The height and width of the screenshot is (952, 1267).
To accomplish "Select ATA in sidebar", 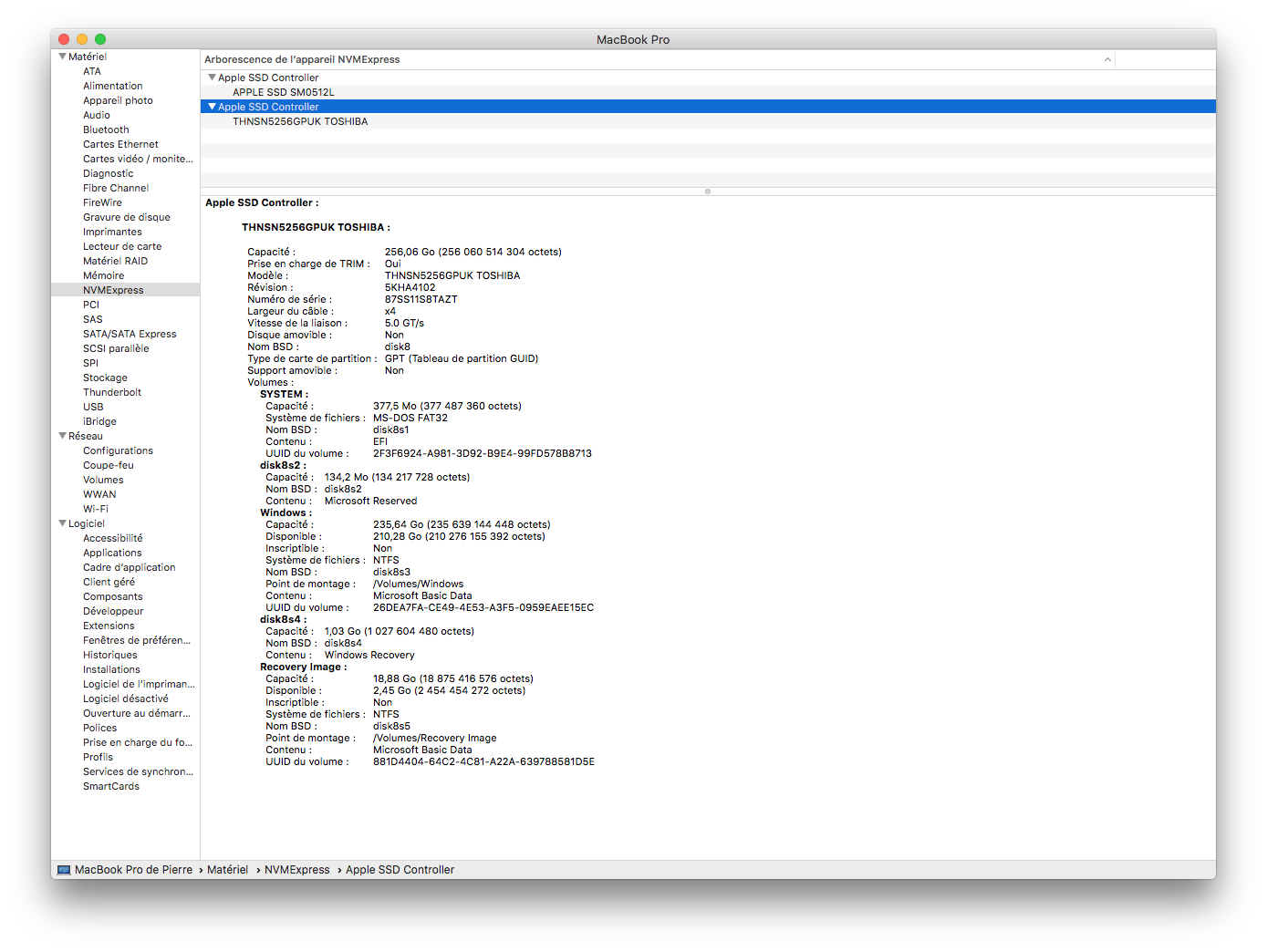I will 92,71.
